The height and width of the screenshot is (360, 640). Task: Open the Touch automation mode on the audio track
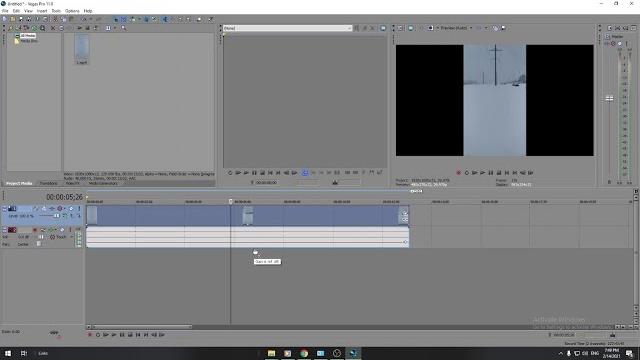(x=61, y=237)
